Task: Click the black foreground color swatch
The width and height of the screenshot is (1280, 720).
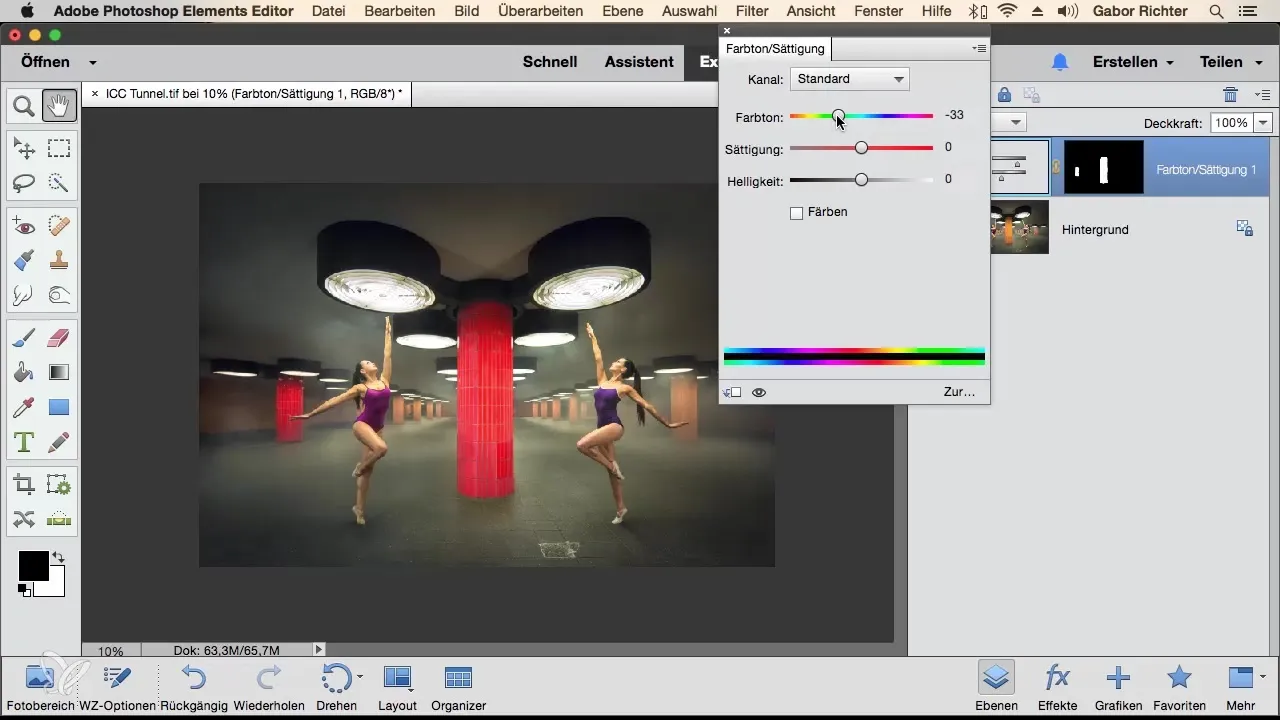Action: [x=31, y=564]
